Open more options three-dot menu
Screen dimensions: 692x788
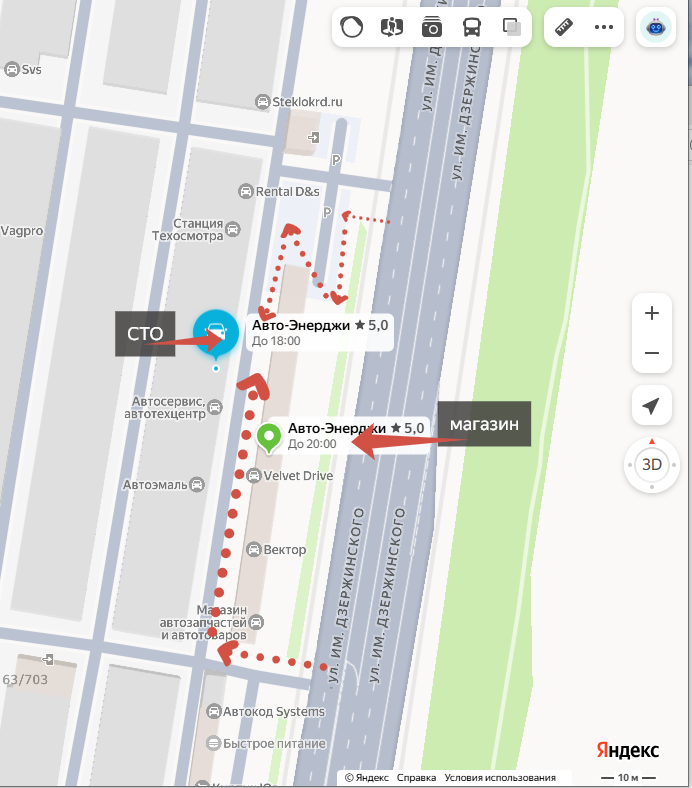pos(604,27)
